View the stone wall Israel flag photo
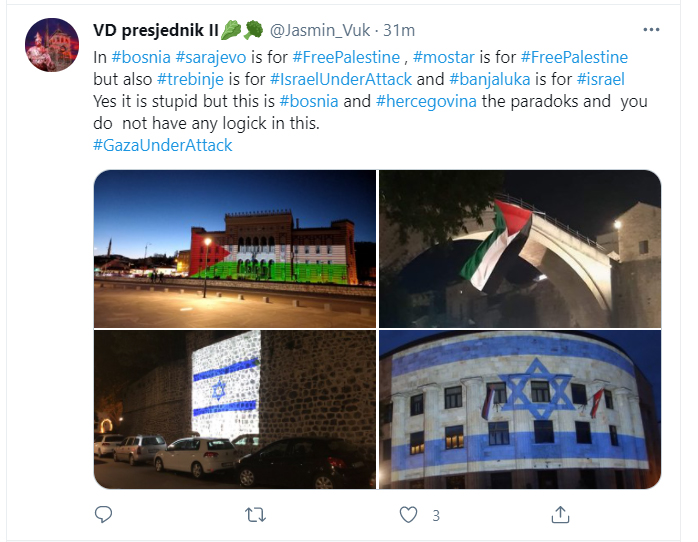Screen dimensions: 698x542 [235, 409]
